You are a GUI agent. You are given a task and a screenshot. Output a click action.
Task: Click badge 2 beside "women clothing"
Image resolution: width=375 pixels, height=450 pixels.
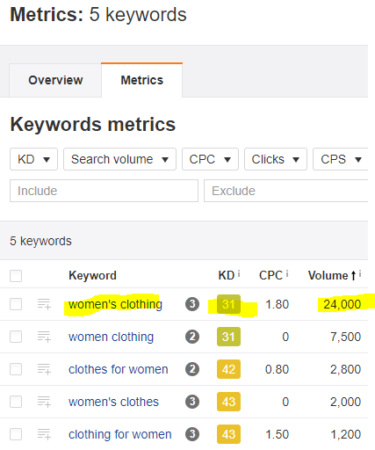tap(192, 337)
